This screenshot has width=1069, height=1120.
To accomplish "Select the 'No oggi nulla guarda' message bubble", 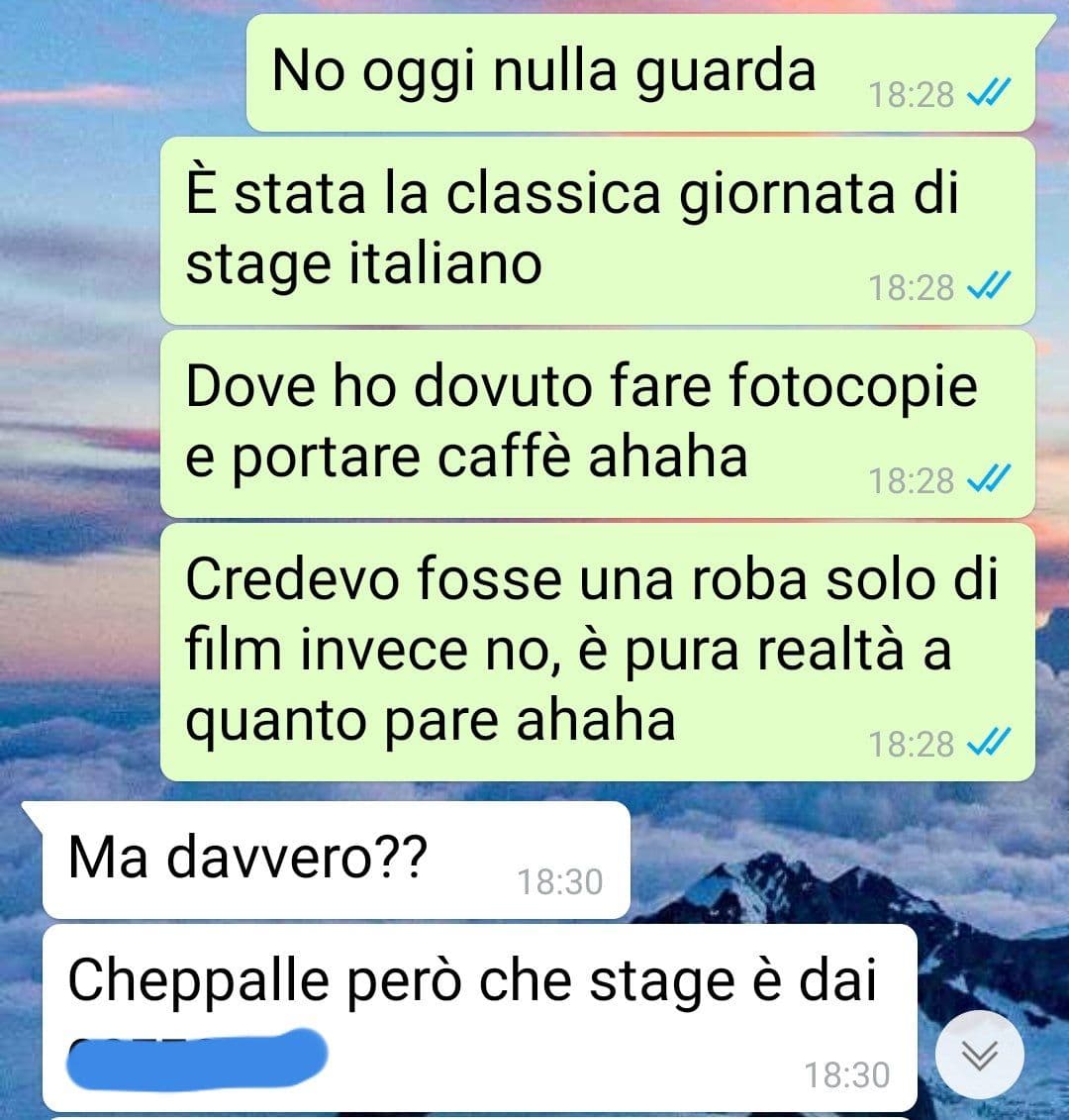I will (x=640, y=73).
